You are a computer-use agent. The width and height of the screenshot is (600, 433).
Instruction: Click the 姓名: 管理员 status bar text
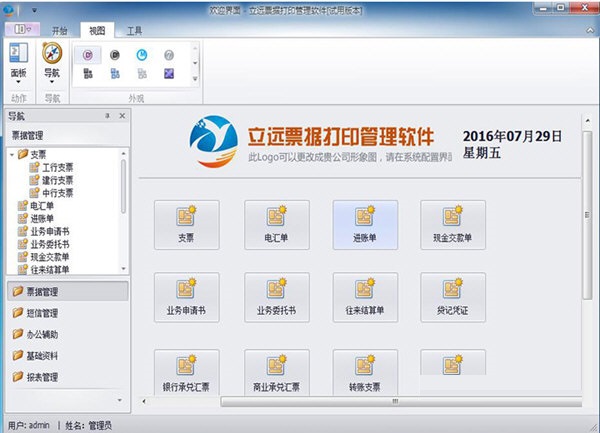88,425
